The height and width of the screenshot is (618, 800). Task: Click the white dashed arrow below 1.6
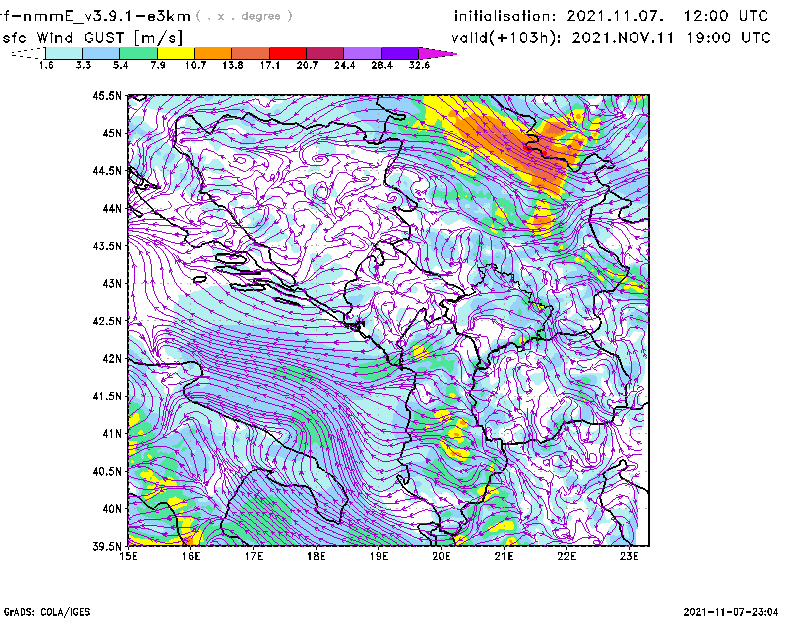28,53
